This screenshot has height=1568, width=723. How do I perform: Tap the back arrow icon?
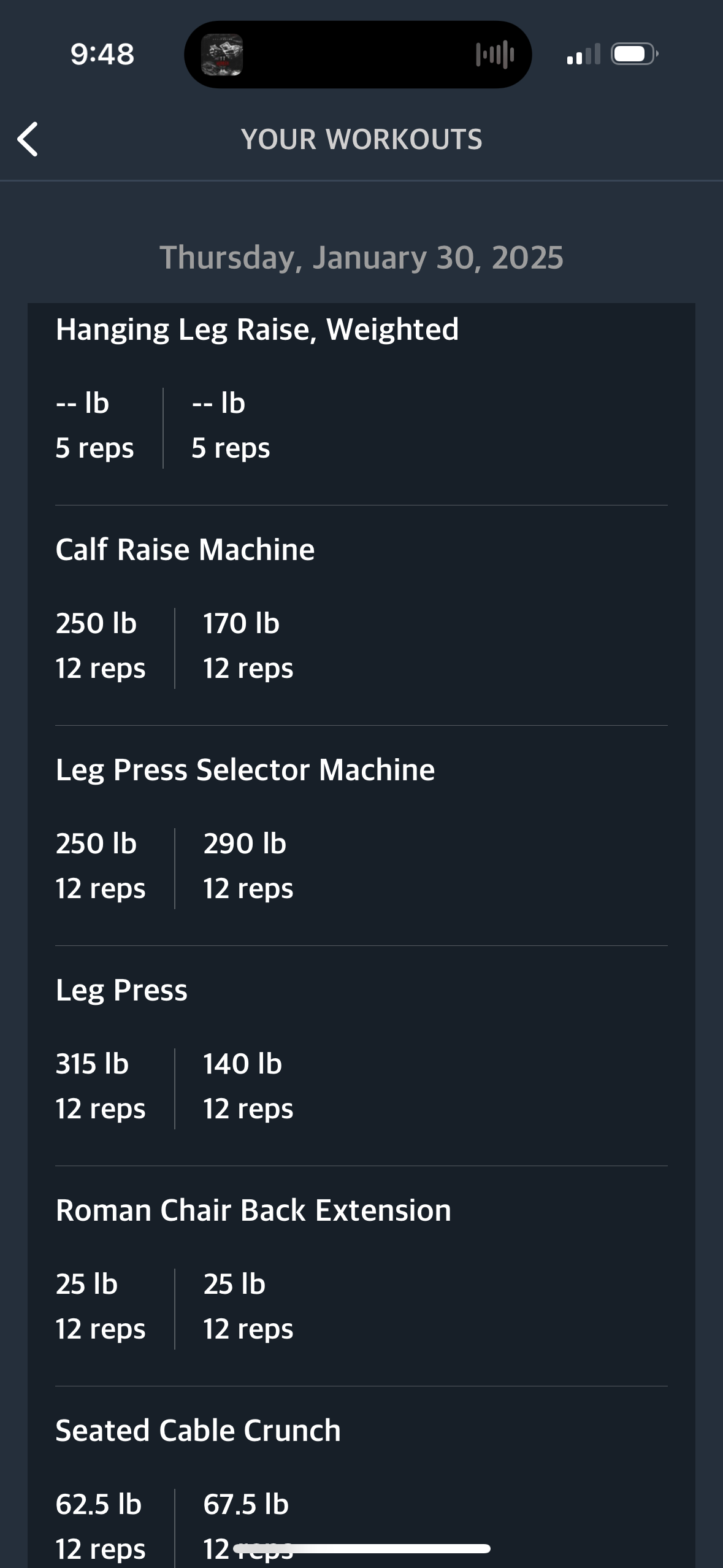[x=28, y=139]
